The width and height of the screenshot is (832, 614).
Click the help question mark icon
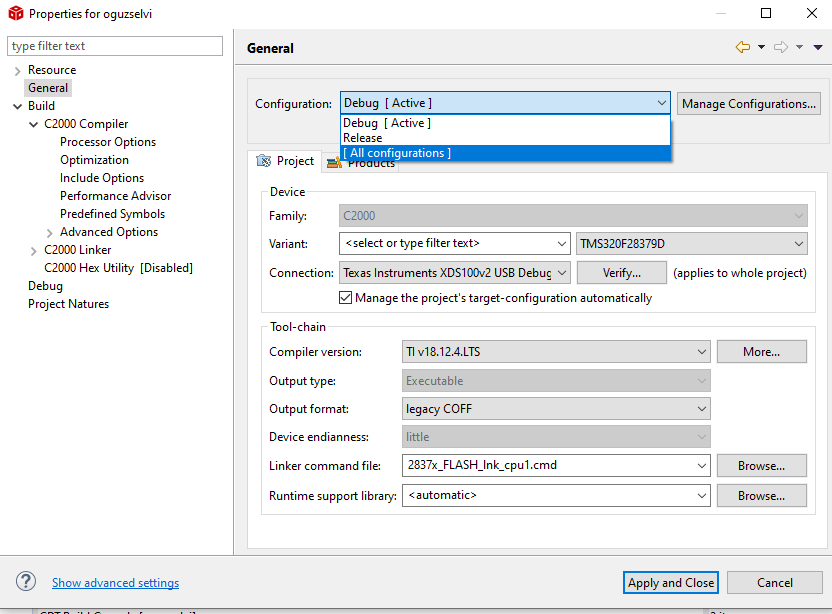tap(27, 582)
